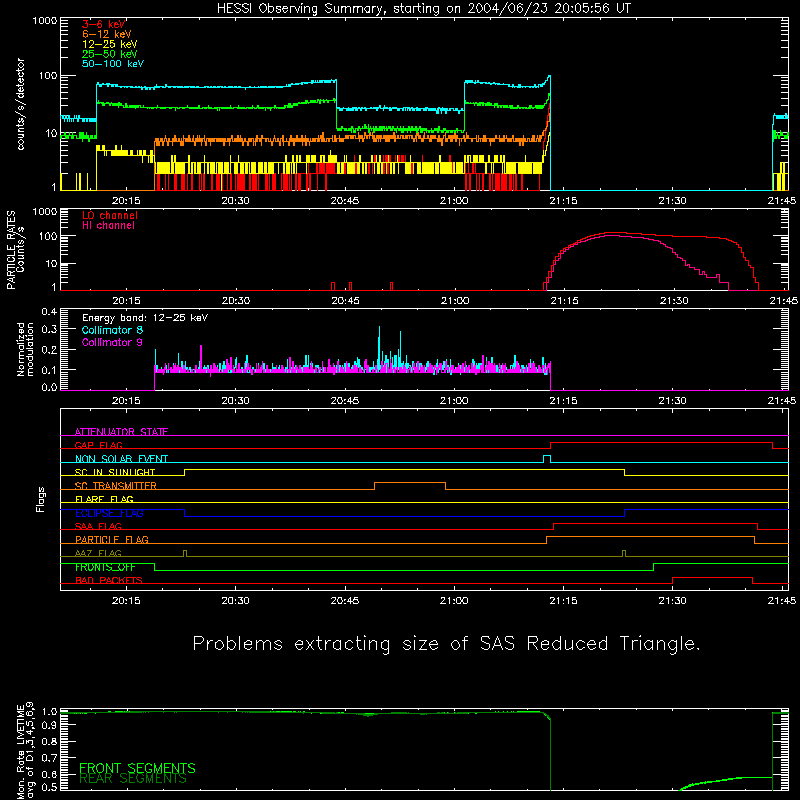Viewport: 800px width, 800px height.
Task: Click the FRONT SEGMENTS legend label
Action: pyautogui.click(x=137, y=768)
